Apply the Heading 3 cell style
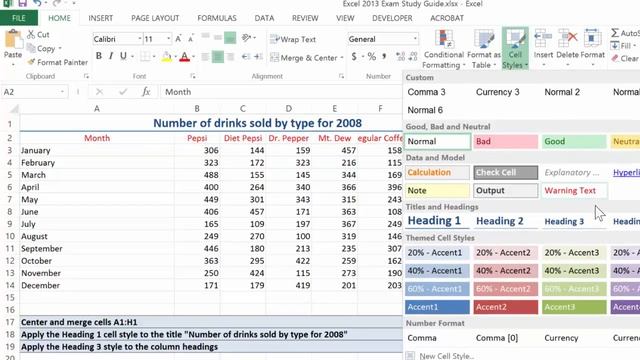 pos(574,221)
